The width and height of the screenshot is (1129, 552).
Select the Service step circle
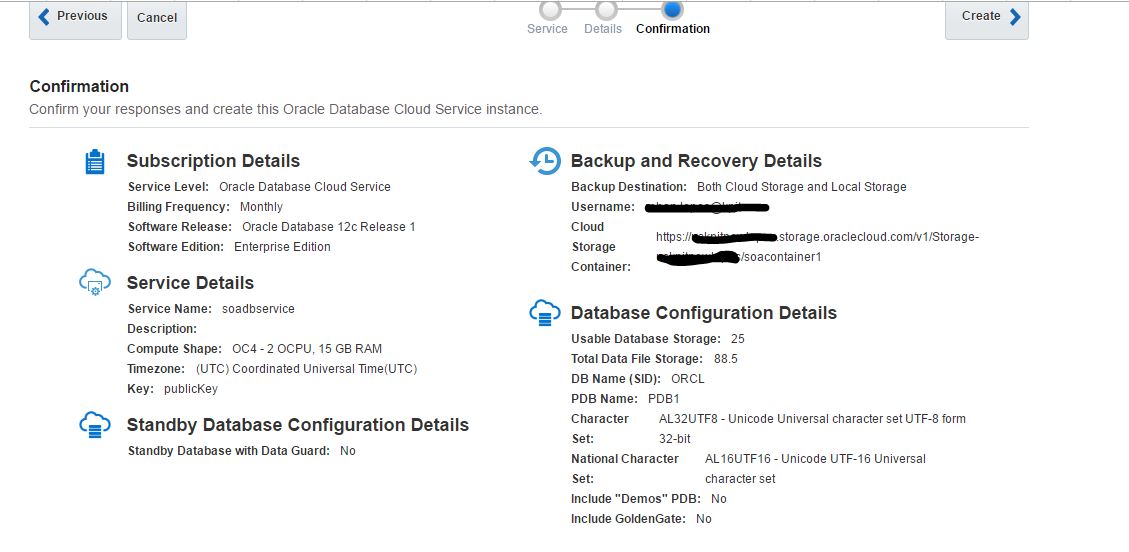pos(549,10)
